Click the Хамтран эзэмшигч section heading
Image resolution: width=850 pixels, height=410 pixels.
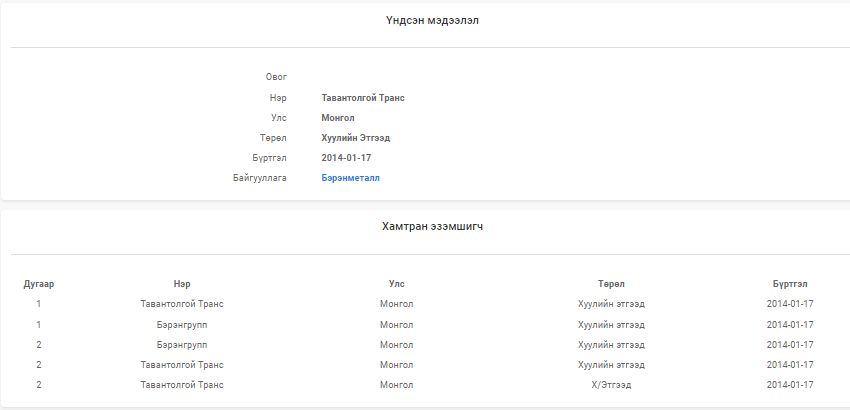coord(432,227)
